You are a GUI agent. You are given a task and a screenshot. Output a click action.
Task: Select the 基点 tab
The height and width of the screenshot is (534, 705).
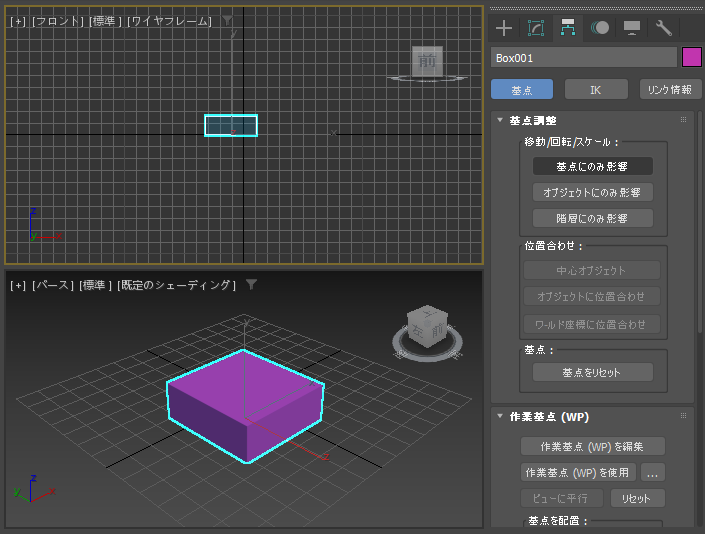(x=522, y=89)
